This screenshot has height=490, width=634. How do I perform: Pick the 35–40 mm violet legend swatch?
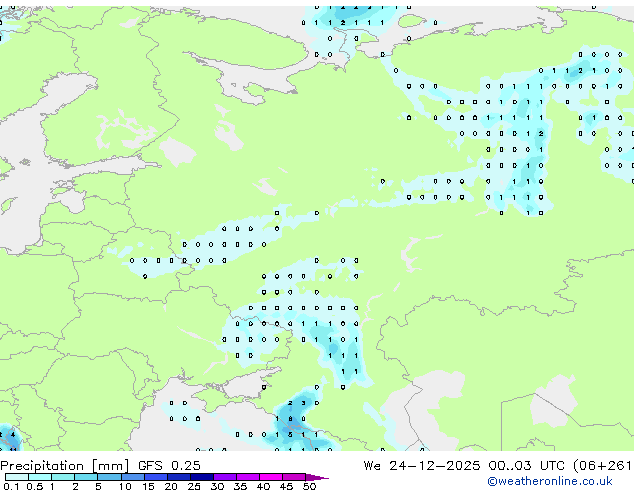click(248, 477)
